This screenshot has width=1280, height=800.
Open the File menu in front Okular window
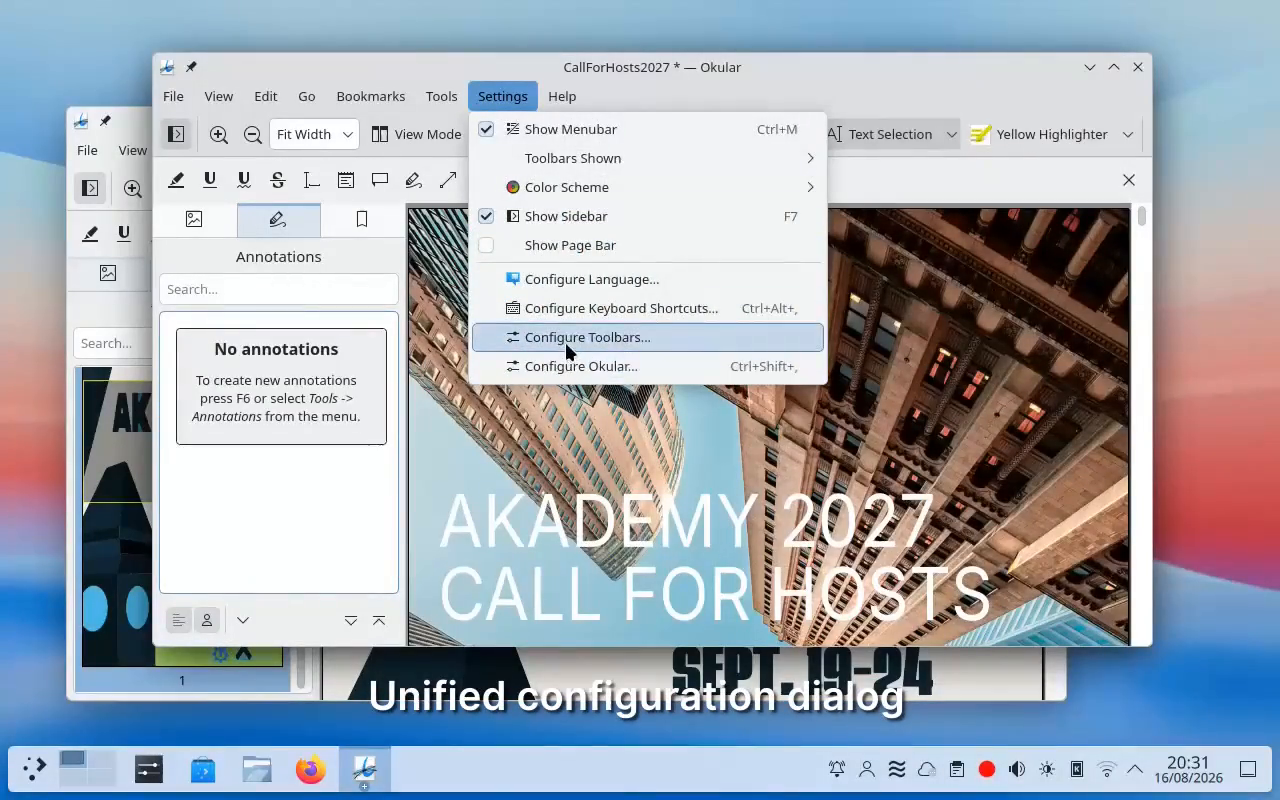point(173,96)
